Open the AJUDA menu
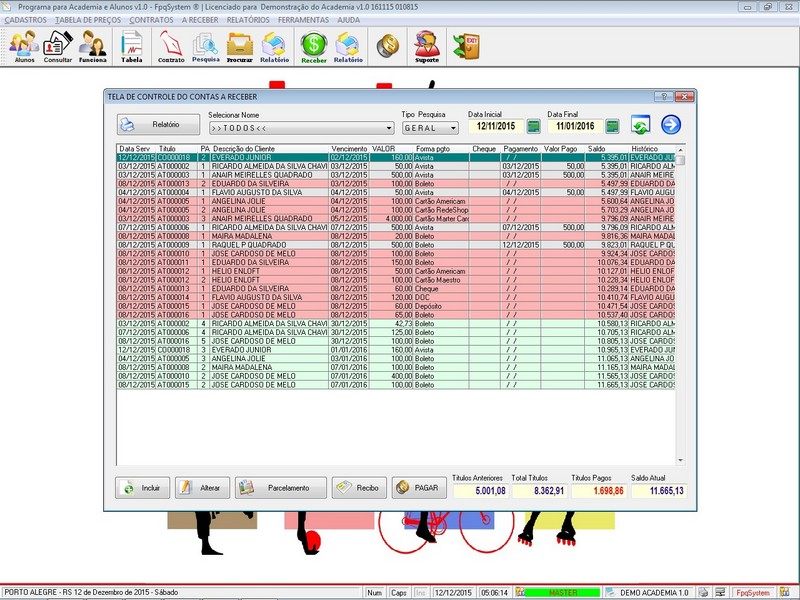Image resolution: width=800 pixels, height=600 pixels. pyautogui.click(x=348, y=20)
